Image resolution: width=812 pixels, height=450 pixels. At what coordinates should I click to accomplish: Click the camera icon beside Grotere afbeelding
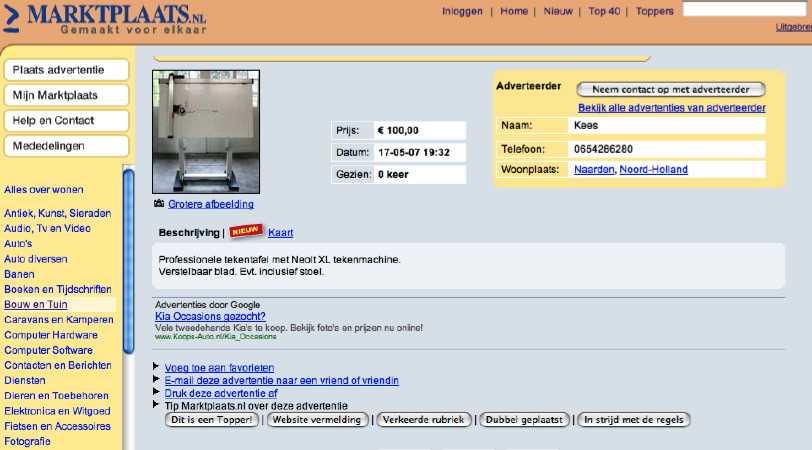point(158,204)
